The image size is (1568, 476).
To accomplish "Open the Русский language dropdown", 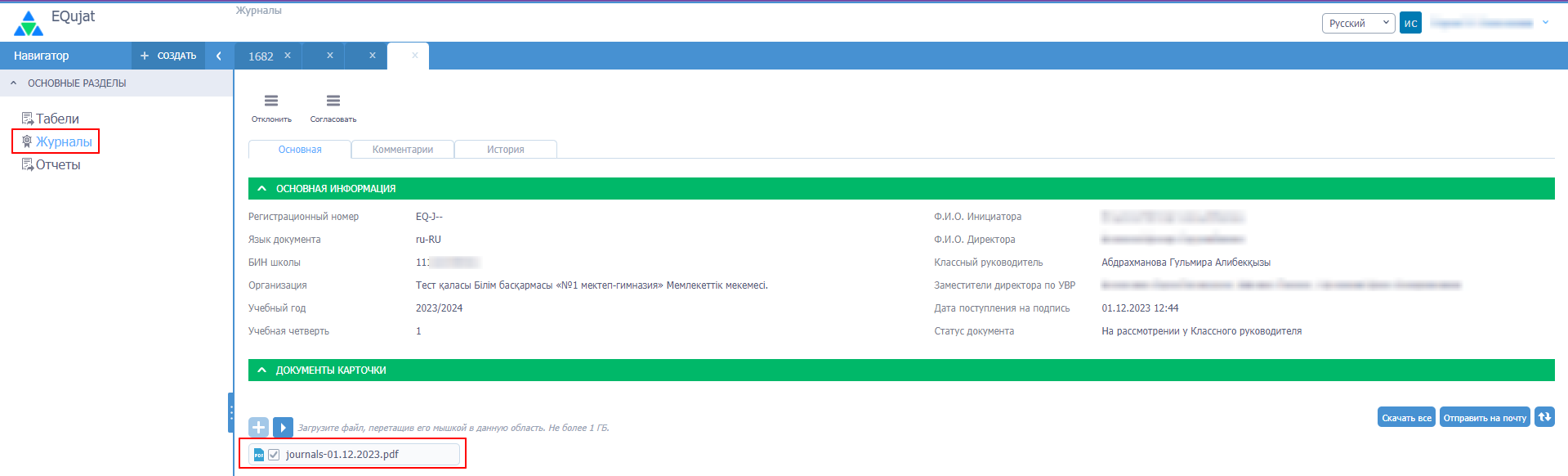I will tap(1358, 23).
